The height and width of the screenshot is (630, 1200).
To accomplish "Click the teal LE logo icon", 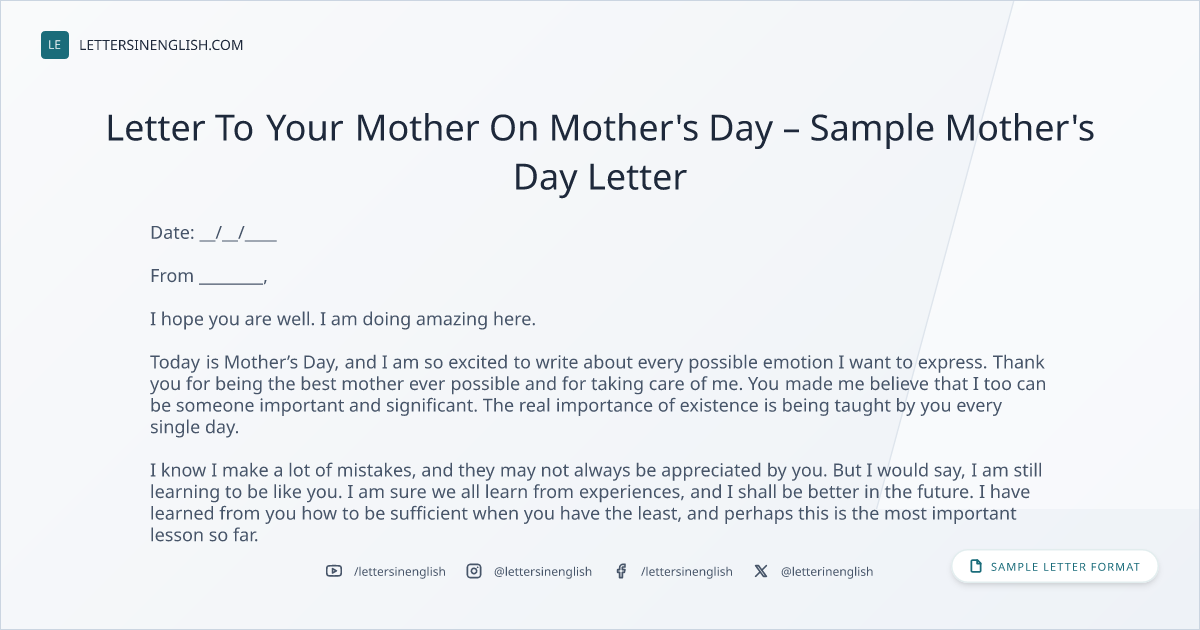I will click(55, 45).
